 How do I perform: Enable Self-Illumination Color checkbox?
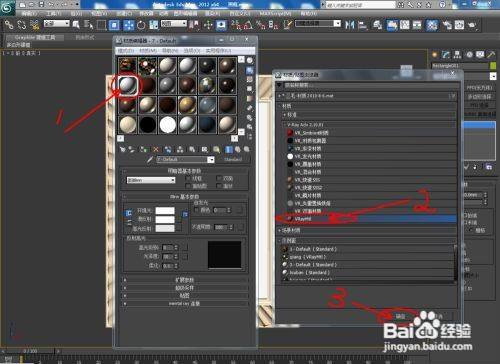tap(197, 210)
